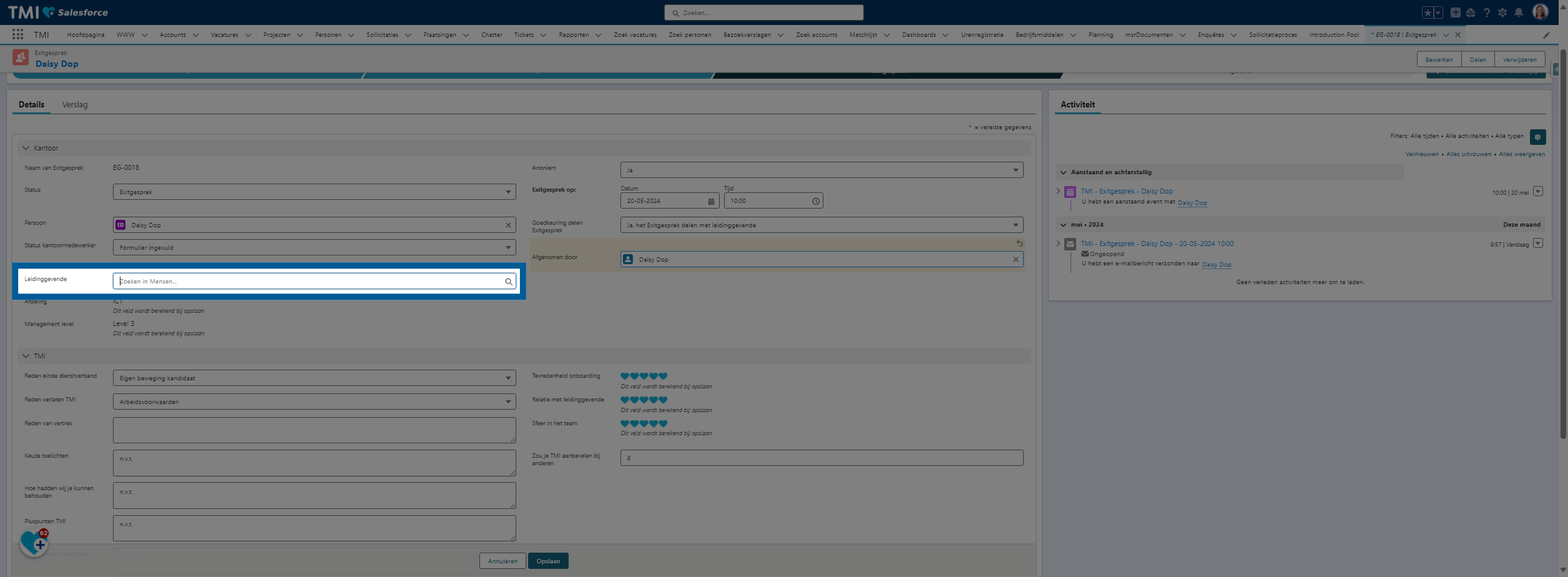Click the undo icon above Afgenomen door
The image size is (1568, 577).
[x=1019, y=244]
